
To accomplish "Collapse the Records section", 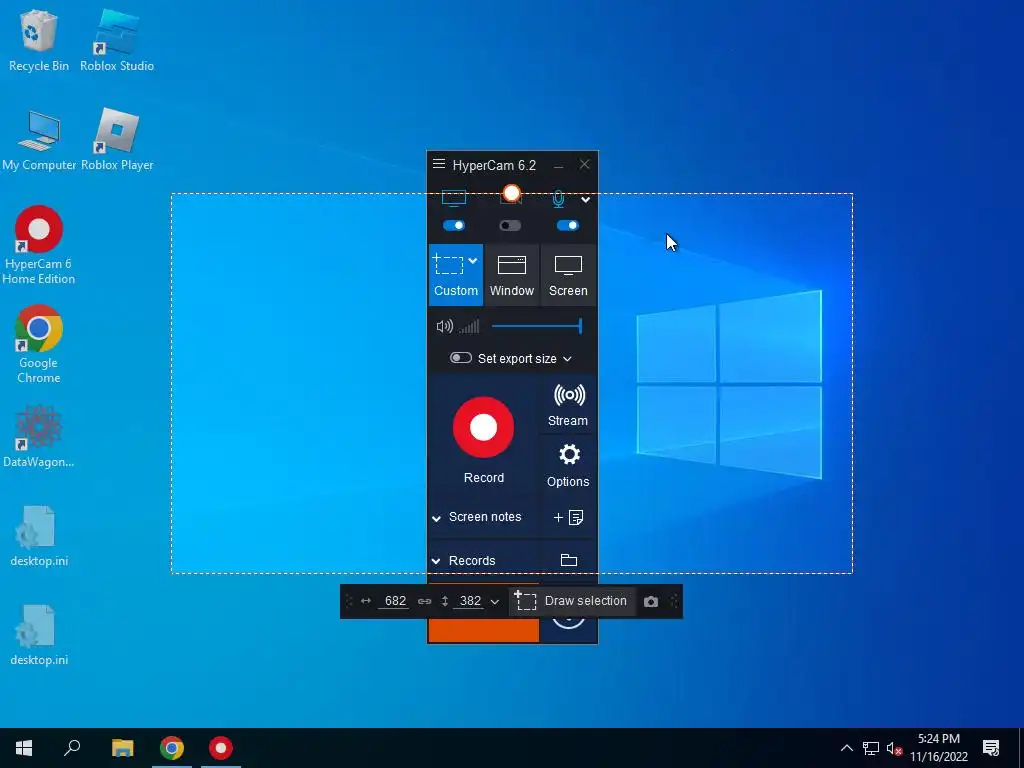I will click(x=436, y=561).
